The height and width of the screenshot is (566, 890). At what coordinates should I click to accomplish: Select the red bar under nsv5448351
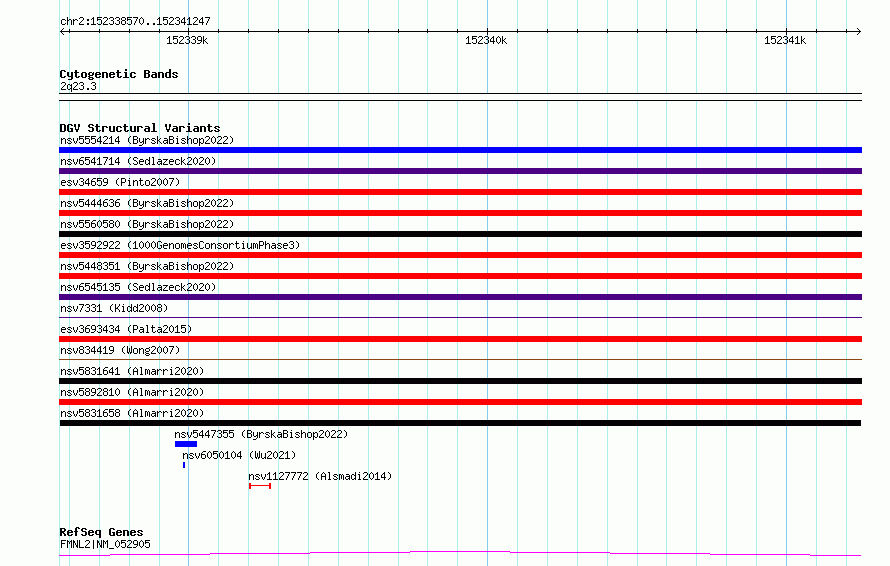point(460,276)
